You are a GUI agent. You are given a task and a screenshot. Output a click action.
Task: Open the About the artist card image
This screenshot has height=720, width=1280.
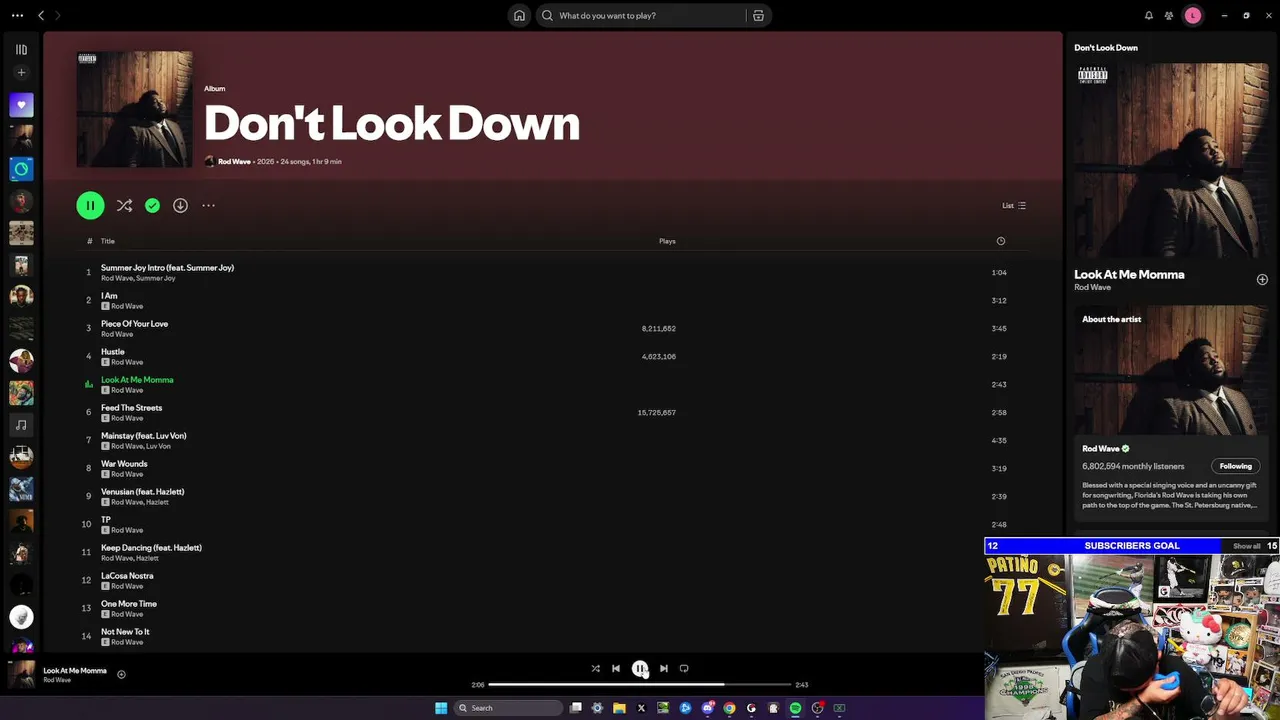1171,370
